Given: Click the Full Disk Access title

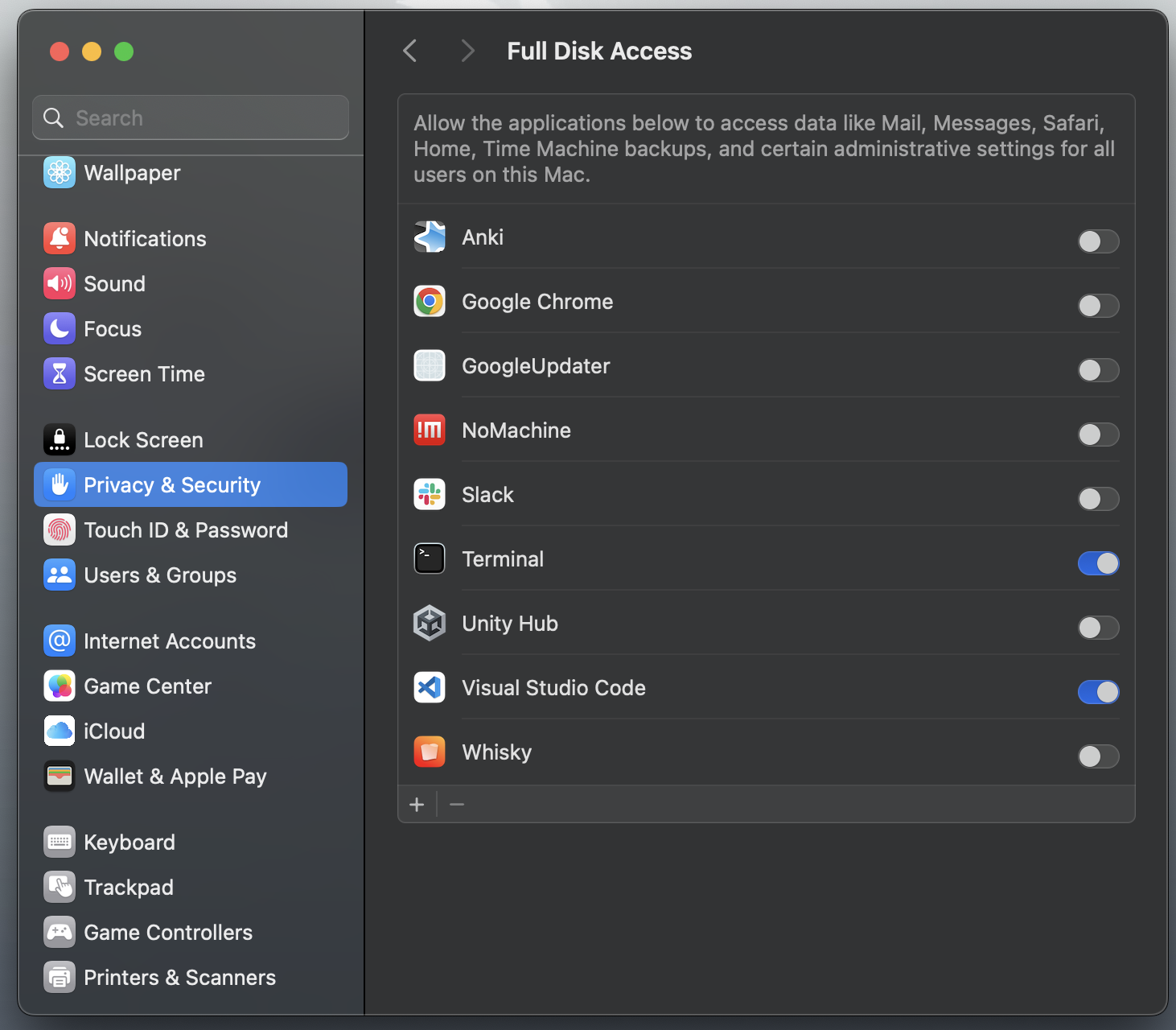Looking at the screenshot, I should (x=599, y=51).
